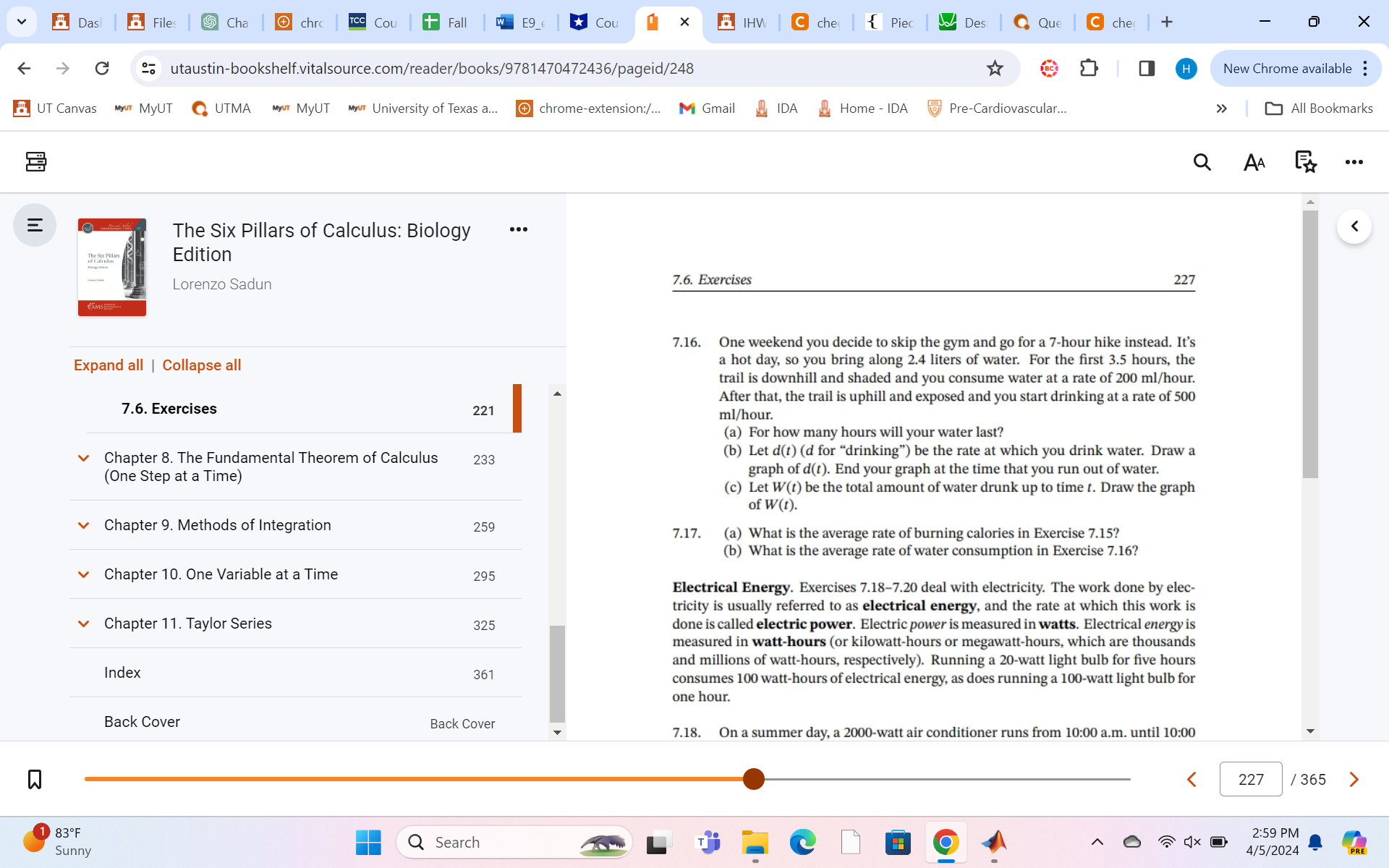Collapse the right side panel arrow

point(1354,226)
